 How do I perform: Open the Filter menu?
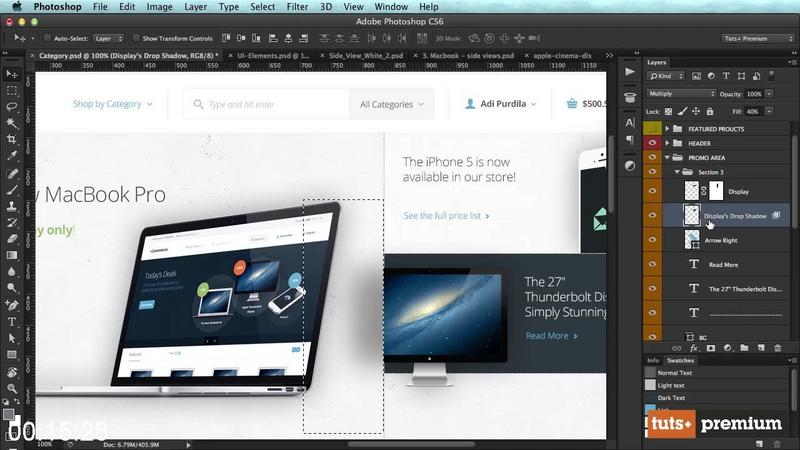[x=297, y=7]
